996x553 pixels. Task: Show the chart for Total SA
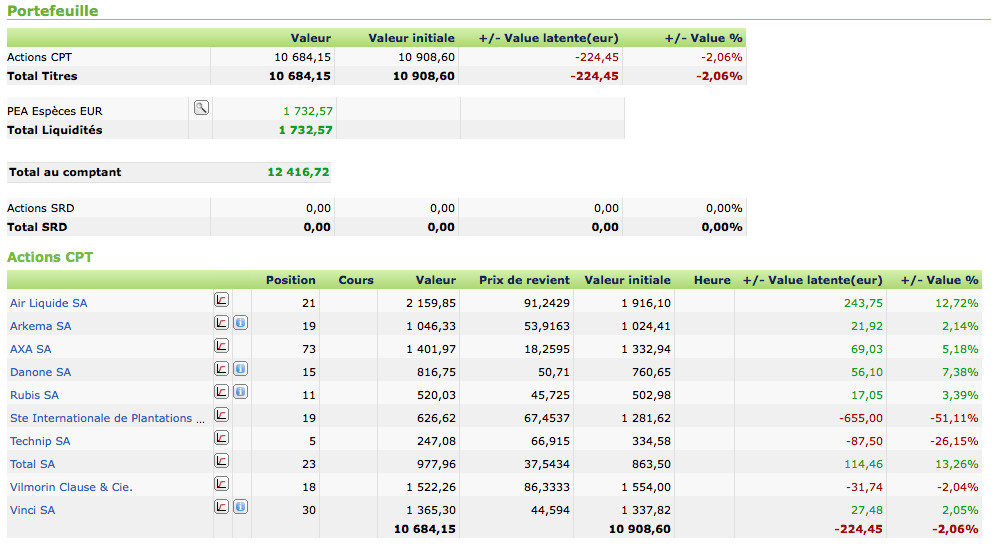(x=221, y=461)
